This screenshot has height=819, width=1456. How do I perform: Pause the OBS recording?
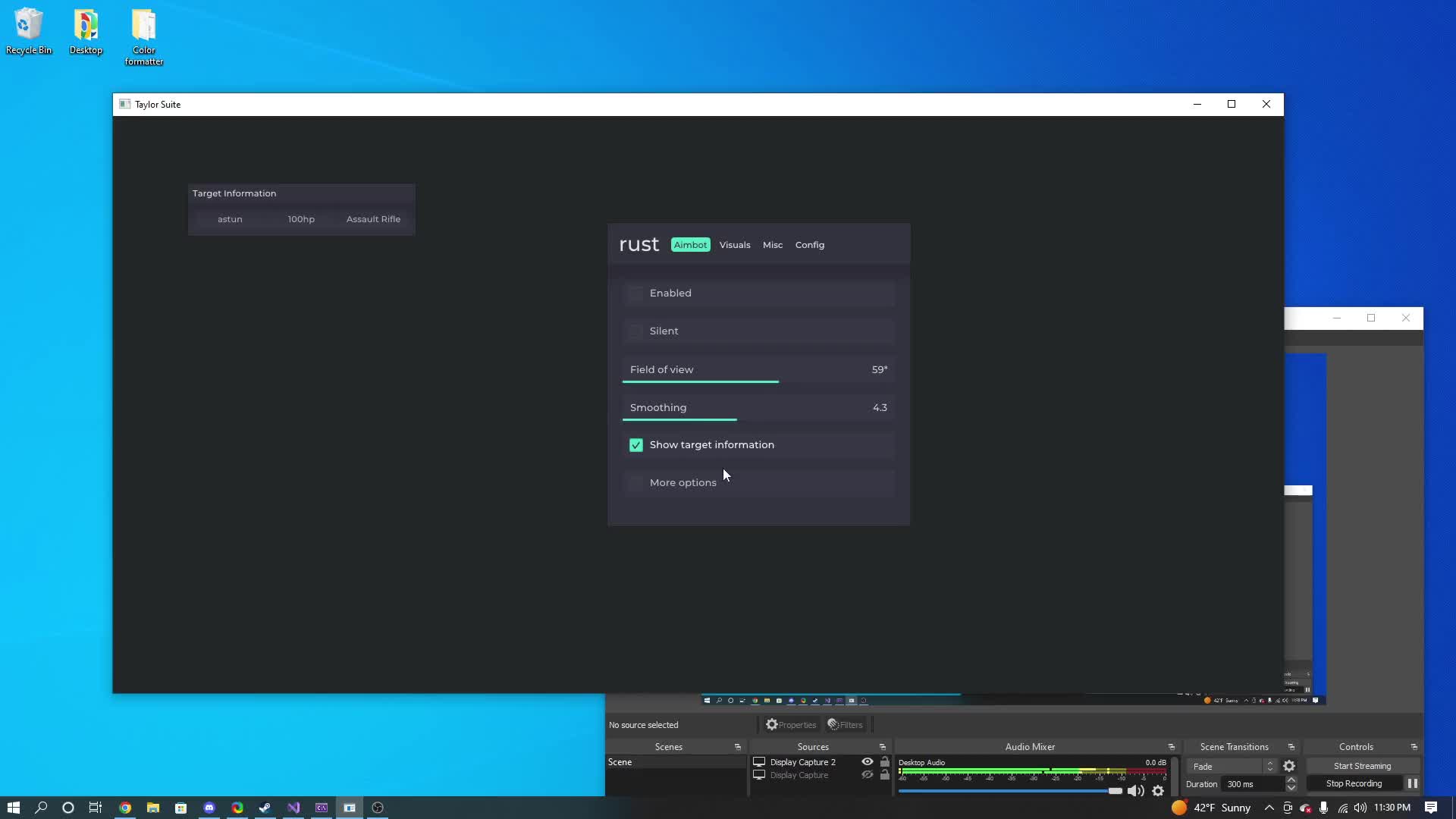(x=1412, y=784)
